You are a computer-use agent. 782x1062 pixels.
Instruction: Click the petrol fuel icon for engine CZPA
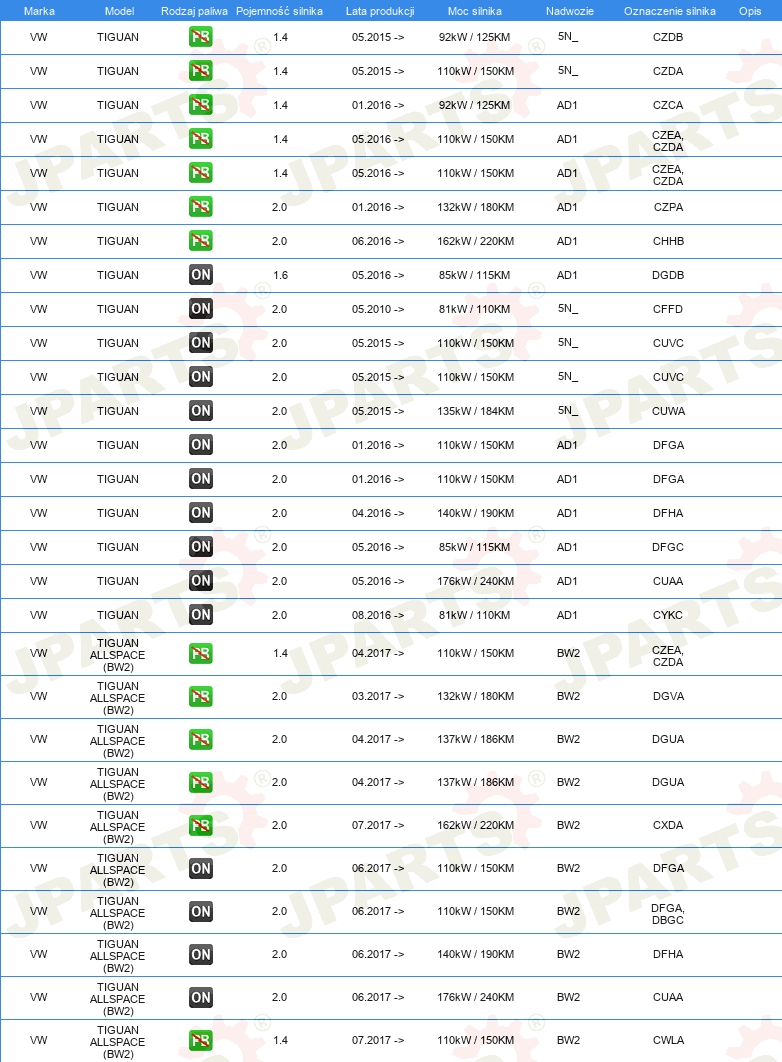click(200, 207)
